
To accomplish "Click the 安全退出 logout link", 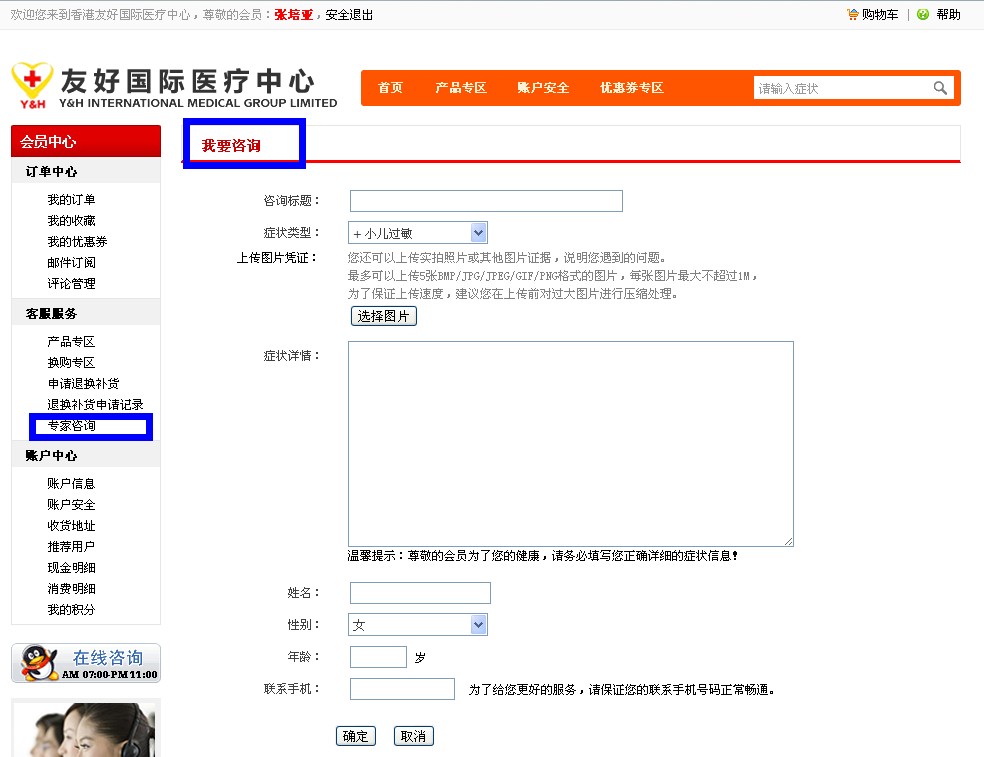I will point(349,14).
